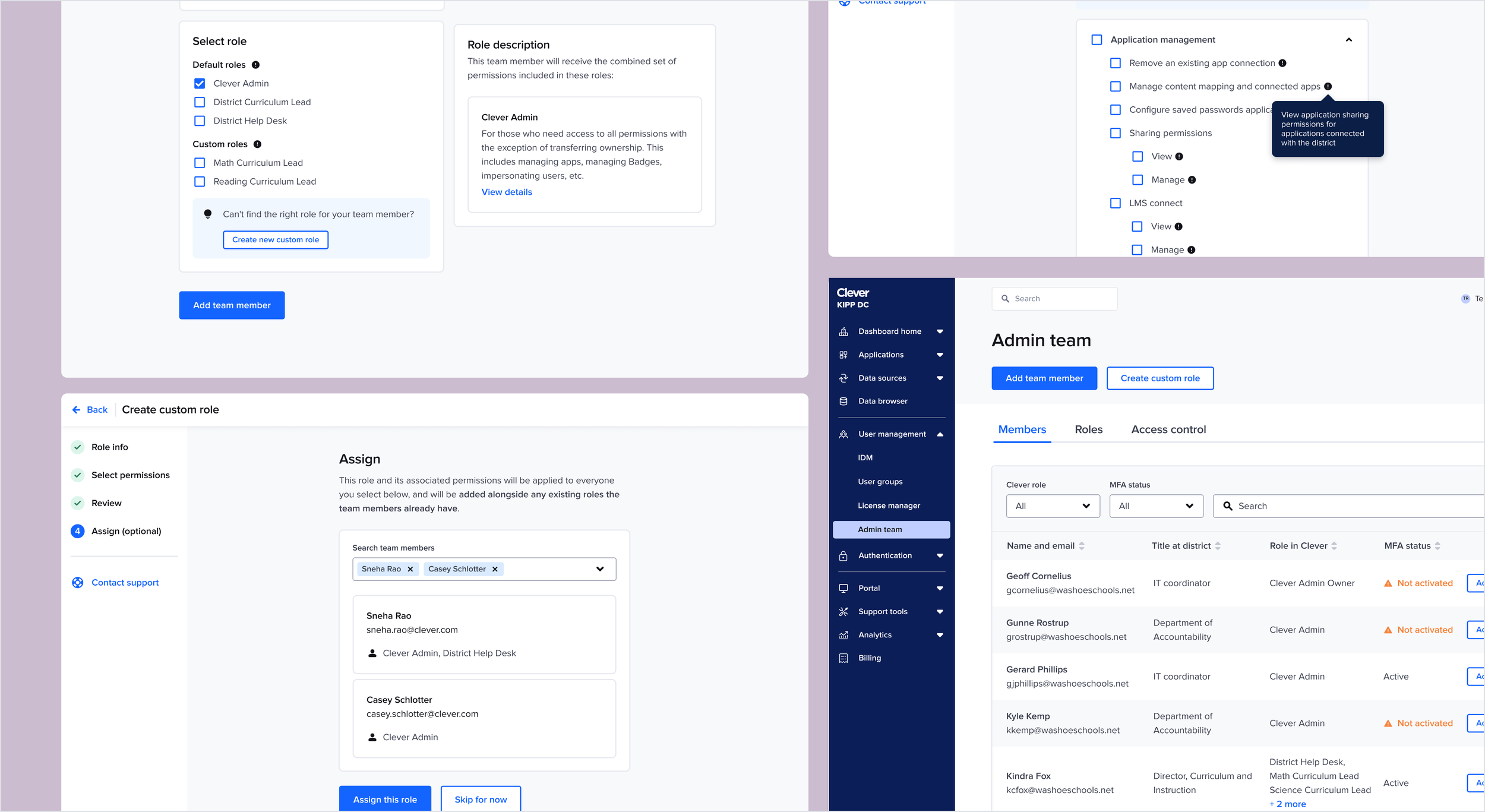Click the Assign this role button
1485x812 pixels.
(x=384, y=799)
